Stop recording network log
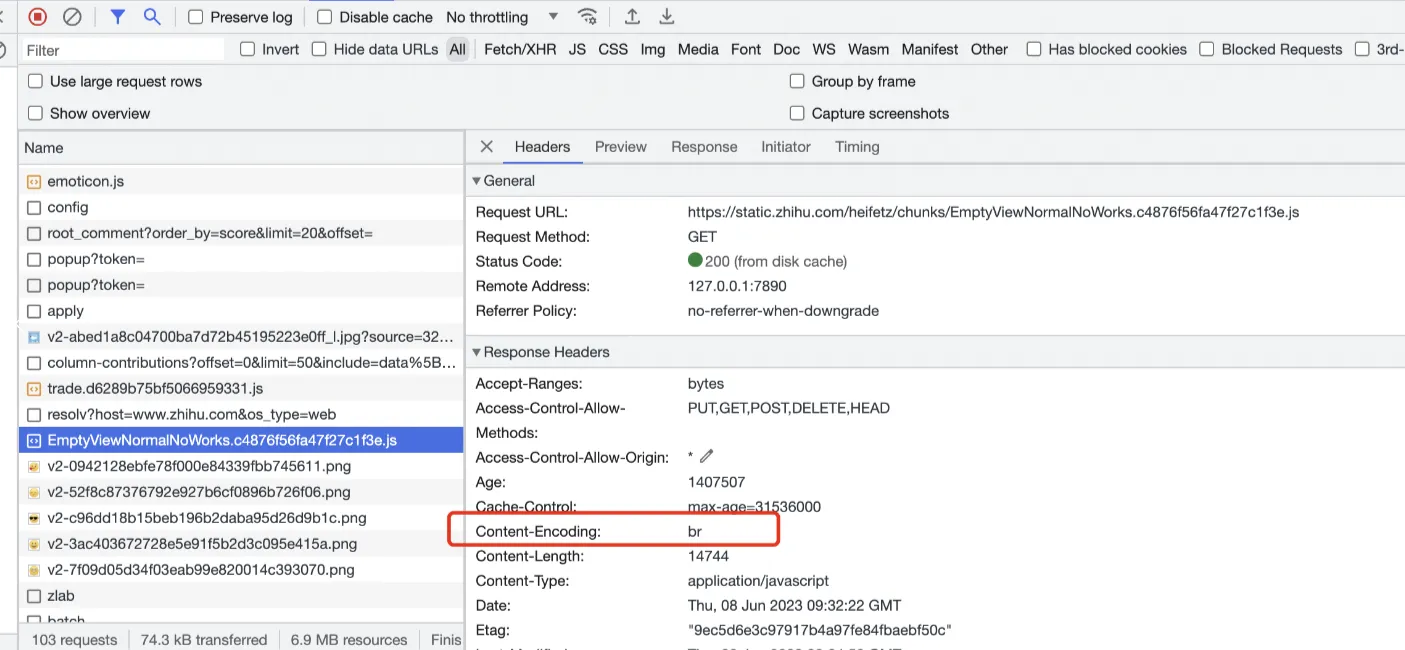Viewport: 1405px width, 650px height. [38, 16]
